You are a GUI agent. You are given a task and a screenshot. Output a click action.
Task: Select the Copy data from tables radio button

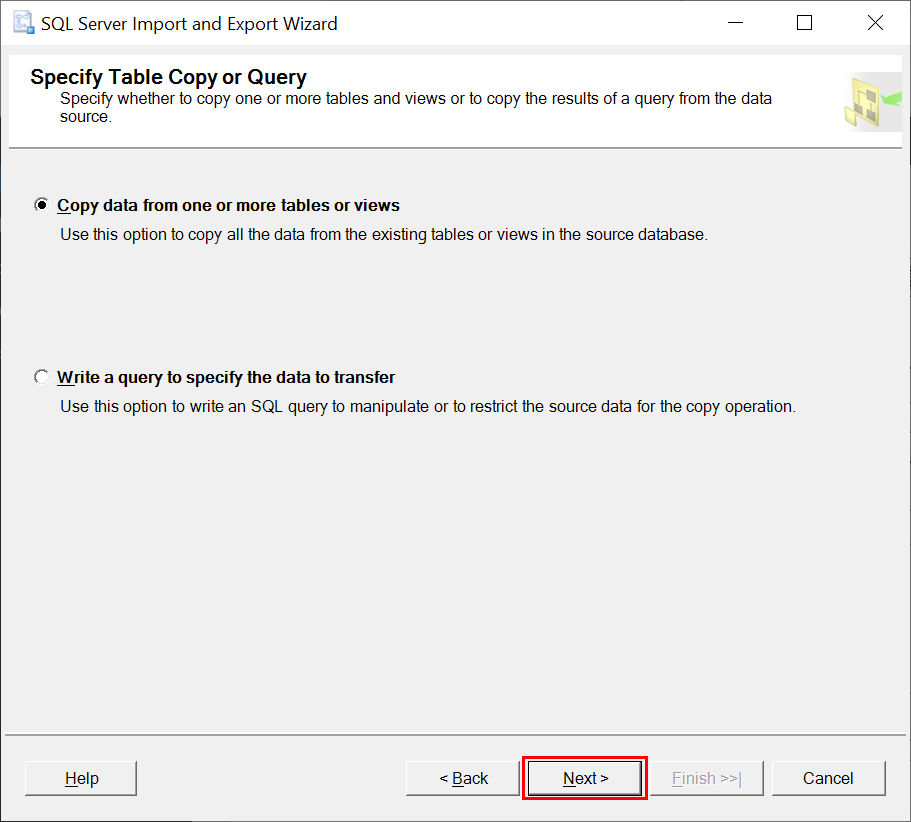pyautogui.click(x=41, y=205)
